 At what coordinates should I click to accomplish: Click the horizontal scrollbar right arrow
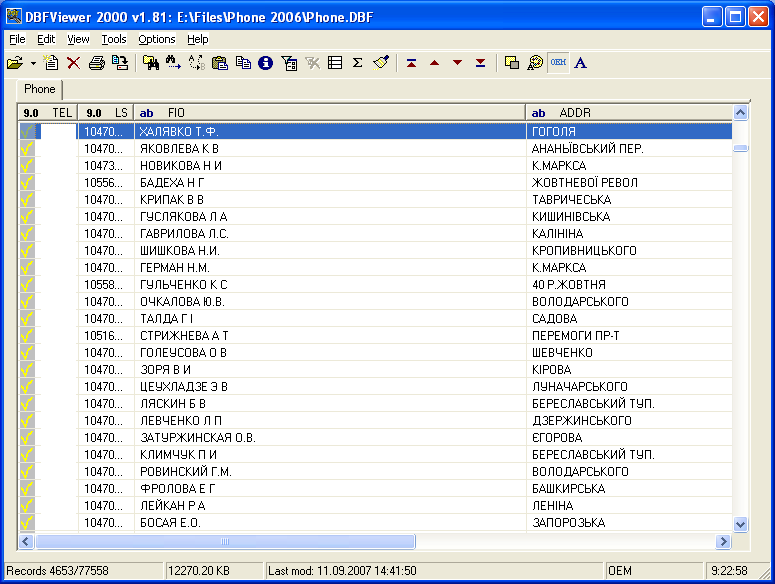click(x=724, y=542)
